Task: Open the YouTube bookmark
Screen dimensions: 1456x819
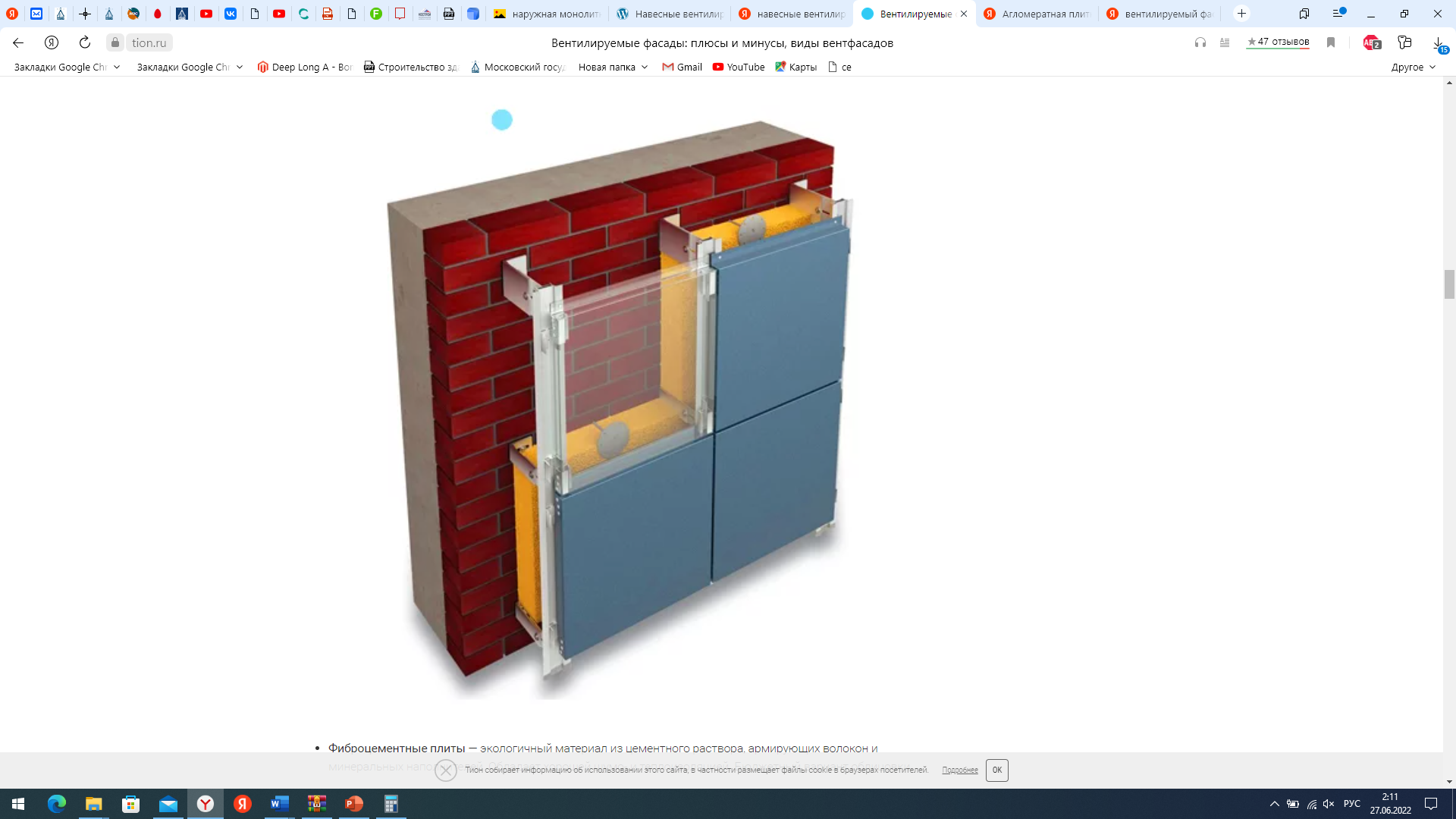Action: (x=739, y=67)
